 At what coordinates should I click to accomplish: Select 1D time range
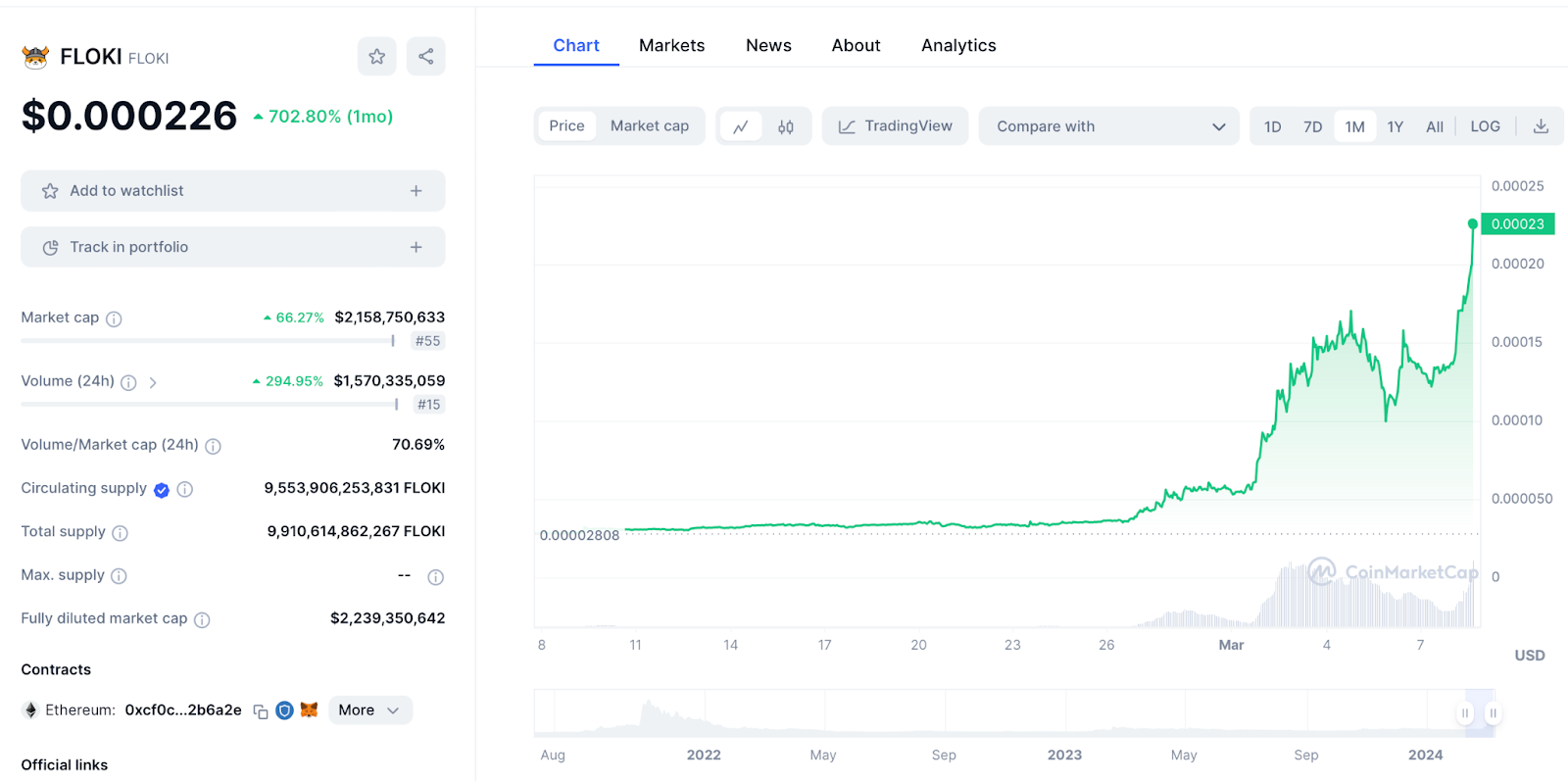click(x=1272, y=126)
